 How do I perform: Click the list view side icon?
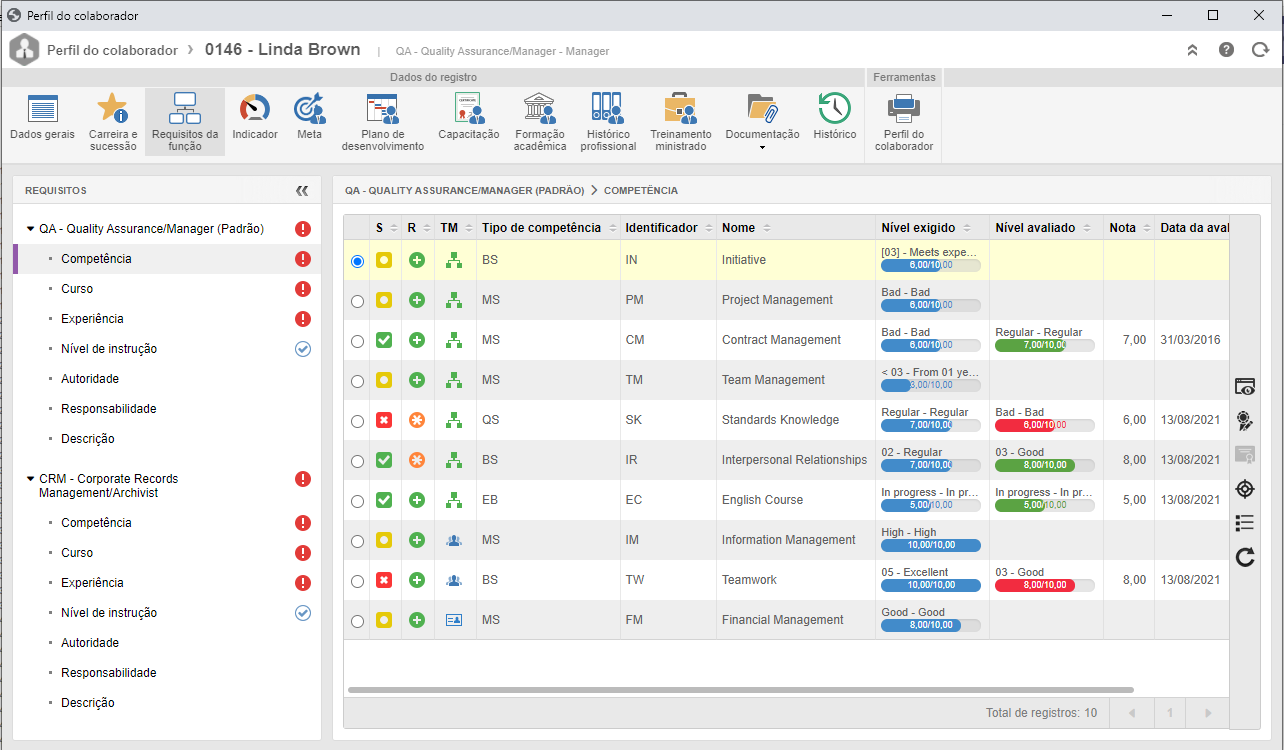pyautogui.click(x=1245, y=523)
